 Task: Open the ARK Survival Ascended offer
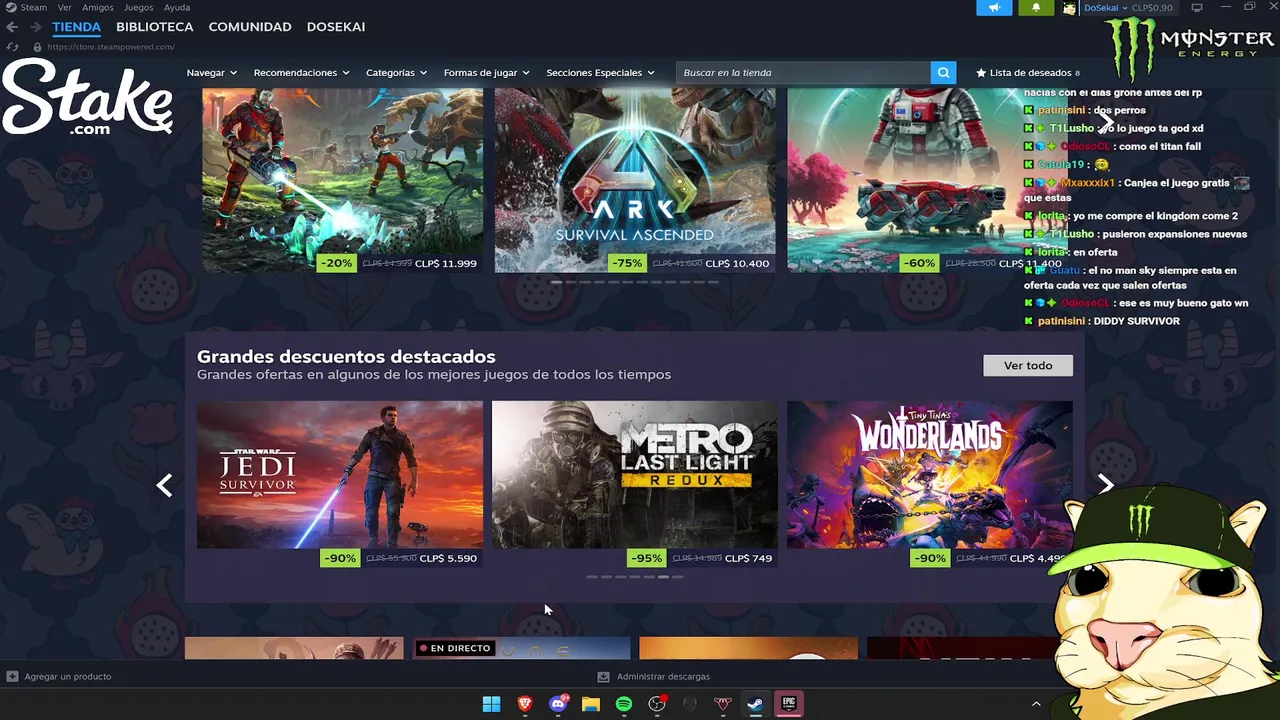coord(635,180)
